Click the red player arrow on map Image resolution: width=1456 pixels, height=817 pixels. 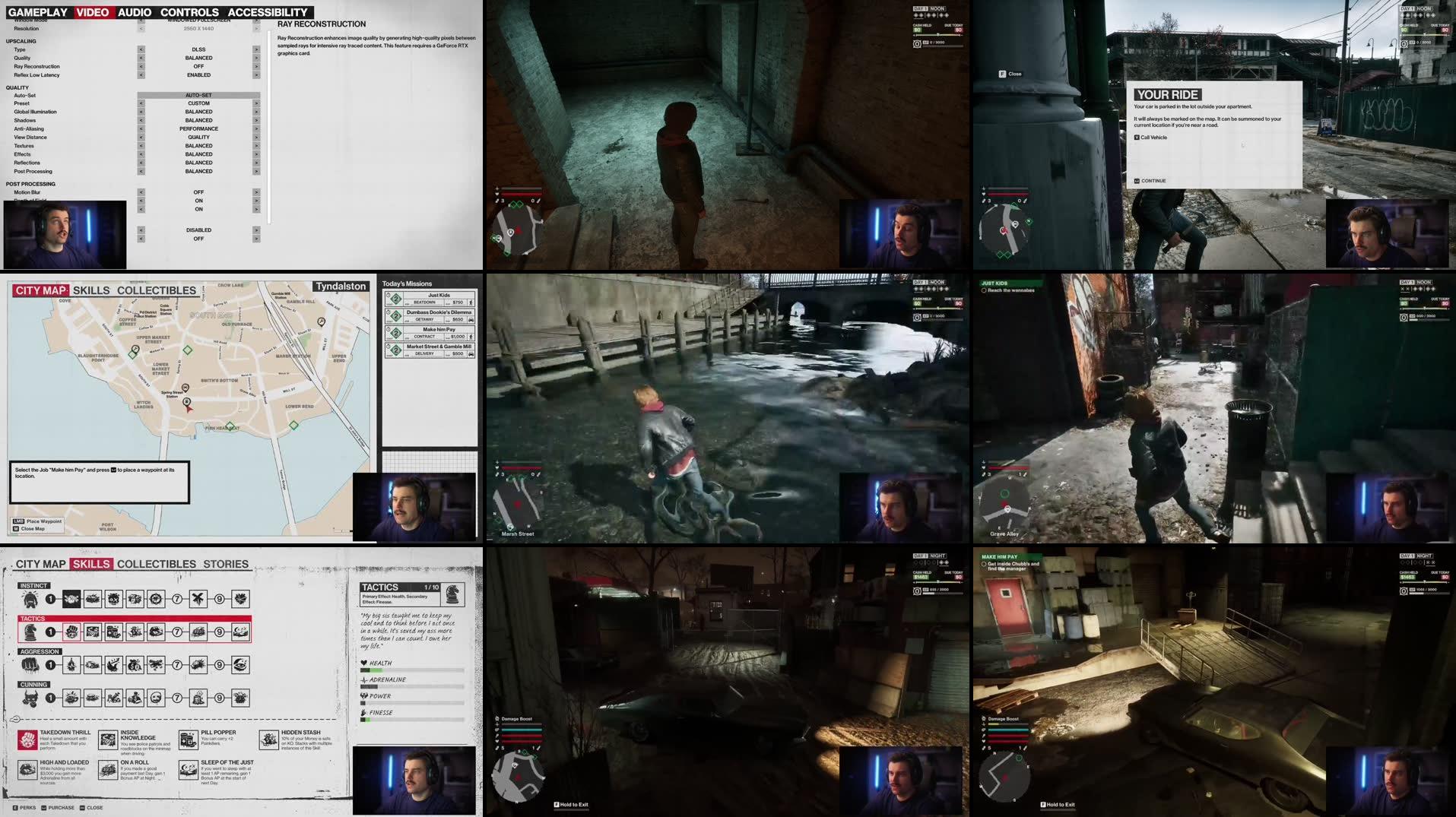(188, 409)
